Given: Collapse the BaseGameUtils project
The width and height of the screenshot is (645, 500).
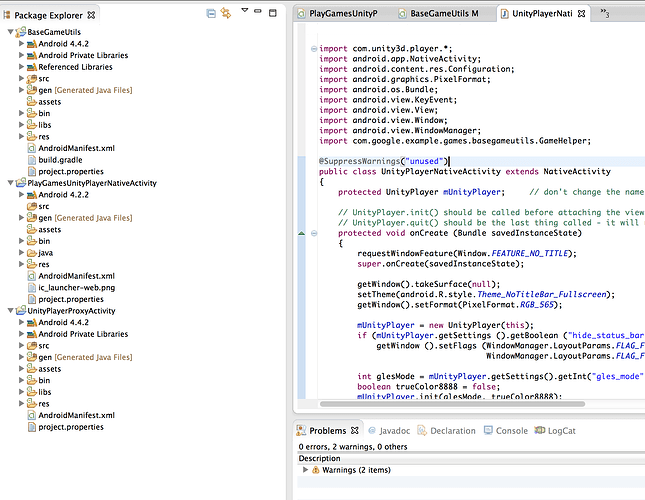Looking at the screenshot, I should 11,32.
